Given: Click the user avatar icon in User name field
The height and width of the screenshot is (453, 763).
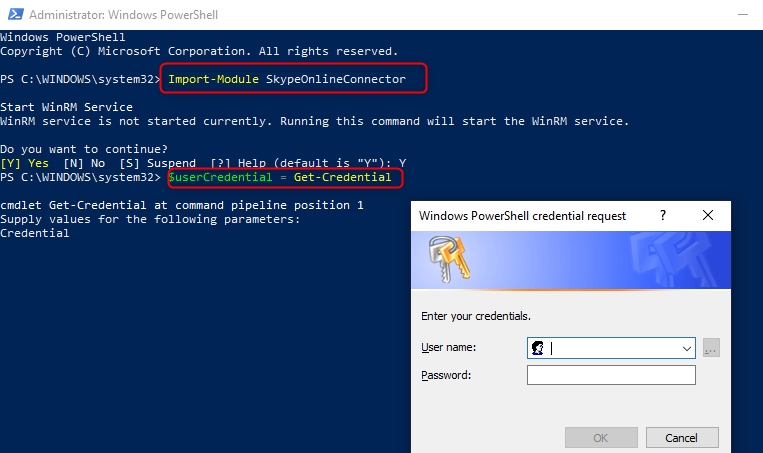Looking at the screenshot, I should pyautogui.click(x=538, y=348).
